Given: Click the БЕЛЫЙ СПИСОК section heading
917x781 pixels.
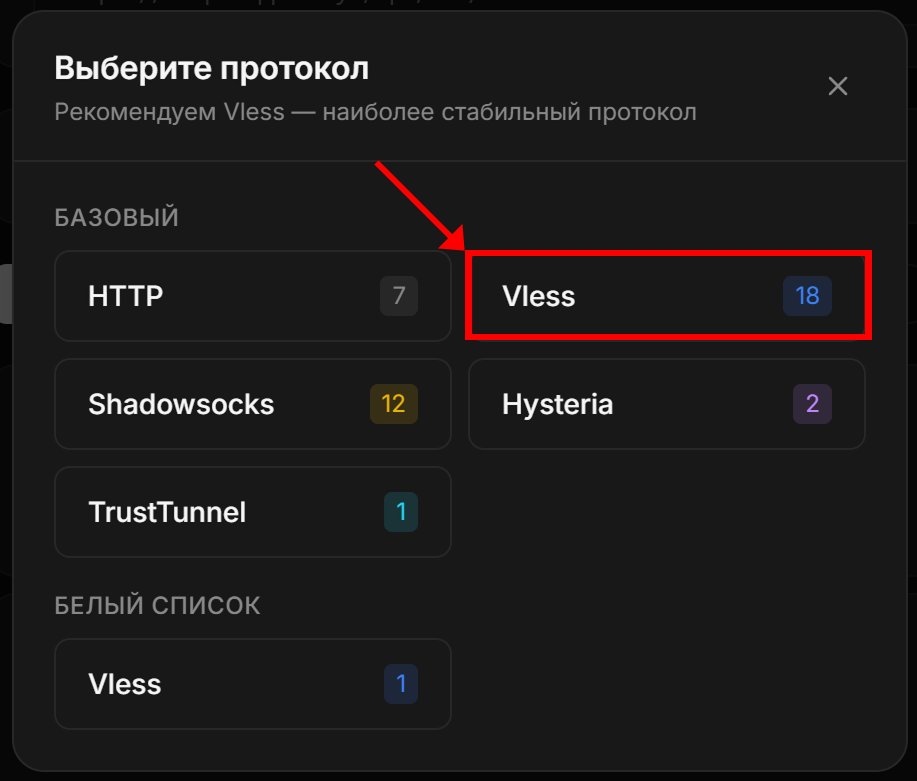Looking at the screenshot, I should click(157, 605).
